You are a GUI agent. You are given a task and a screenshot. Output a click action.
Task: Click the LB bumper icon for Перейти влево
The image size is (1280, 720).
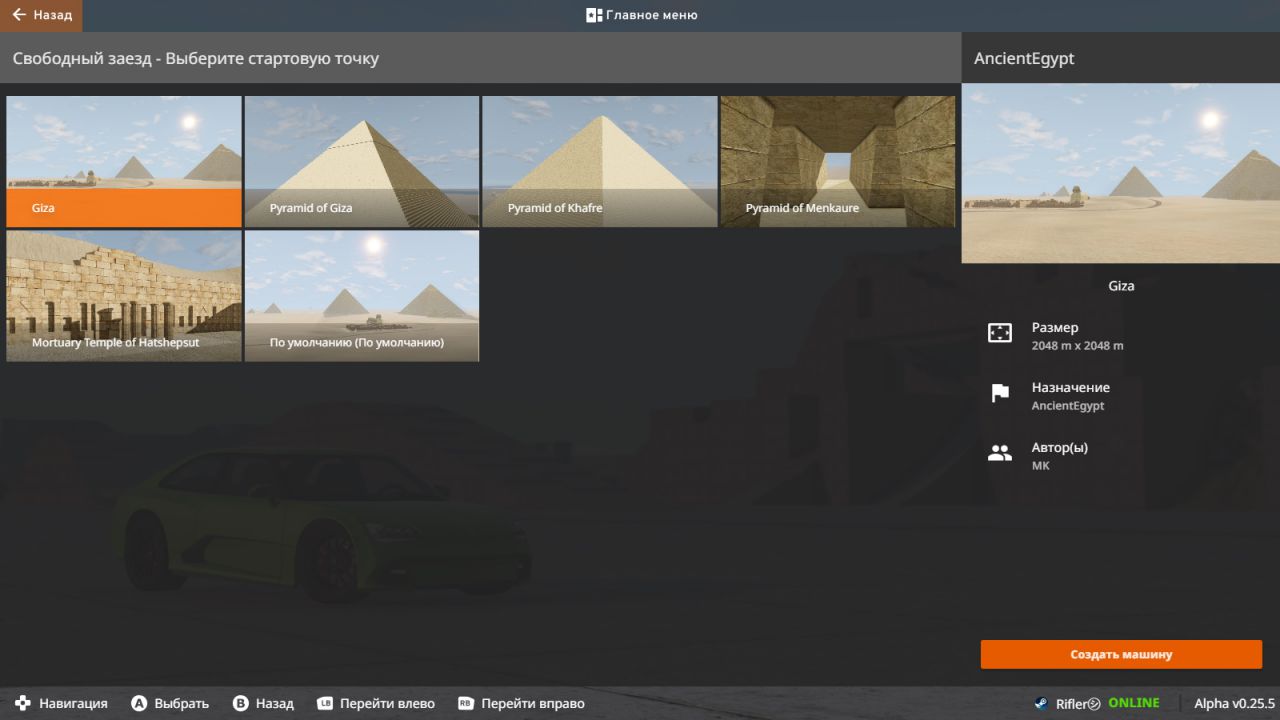(x=325, y=703)
